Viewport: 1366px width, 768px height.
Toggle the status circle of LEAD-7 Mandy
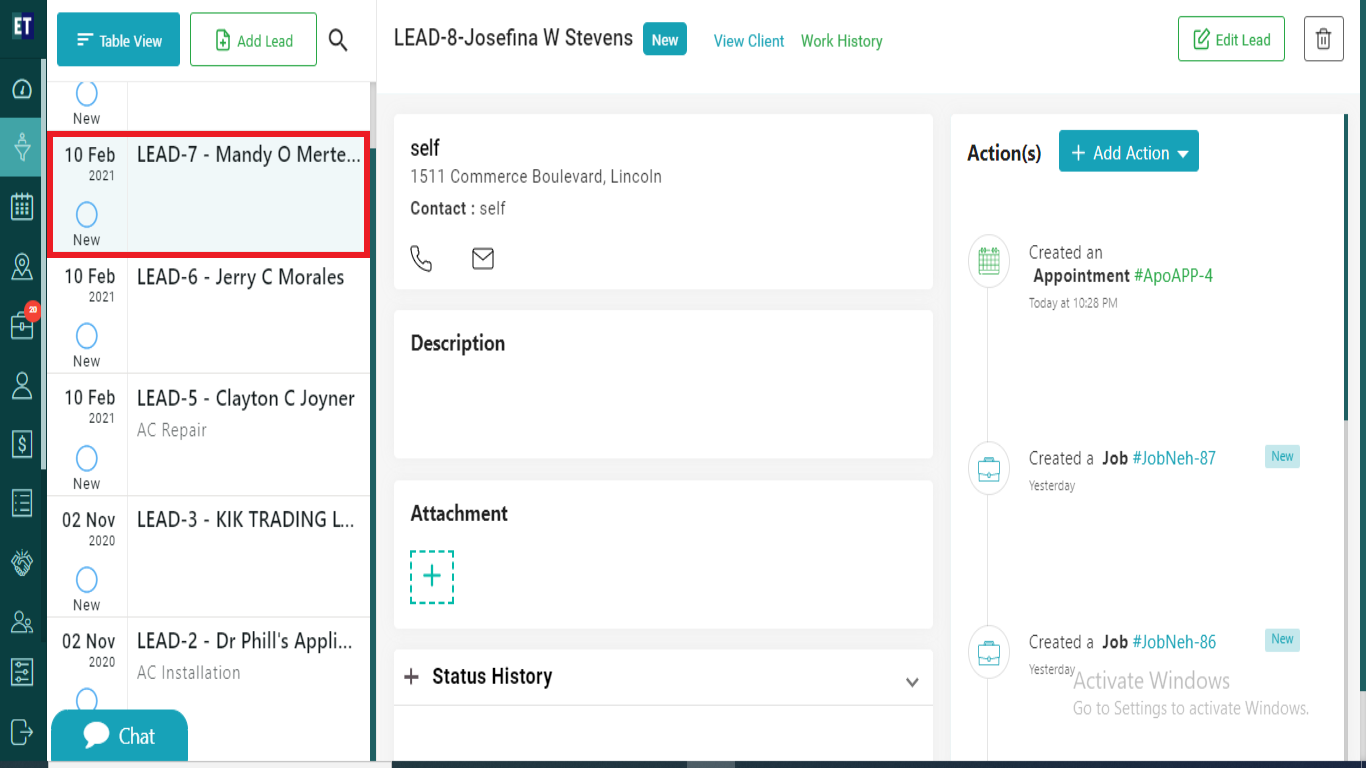(87, 214)
